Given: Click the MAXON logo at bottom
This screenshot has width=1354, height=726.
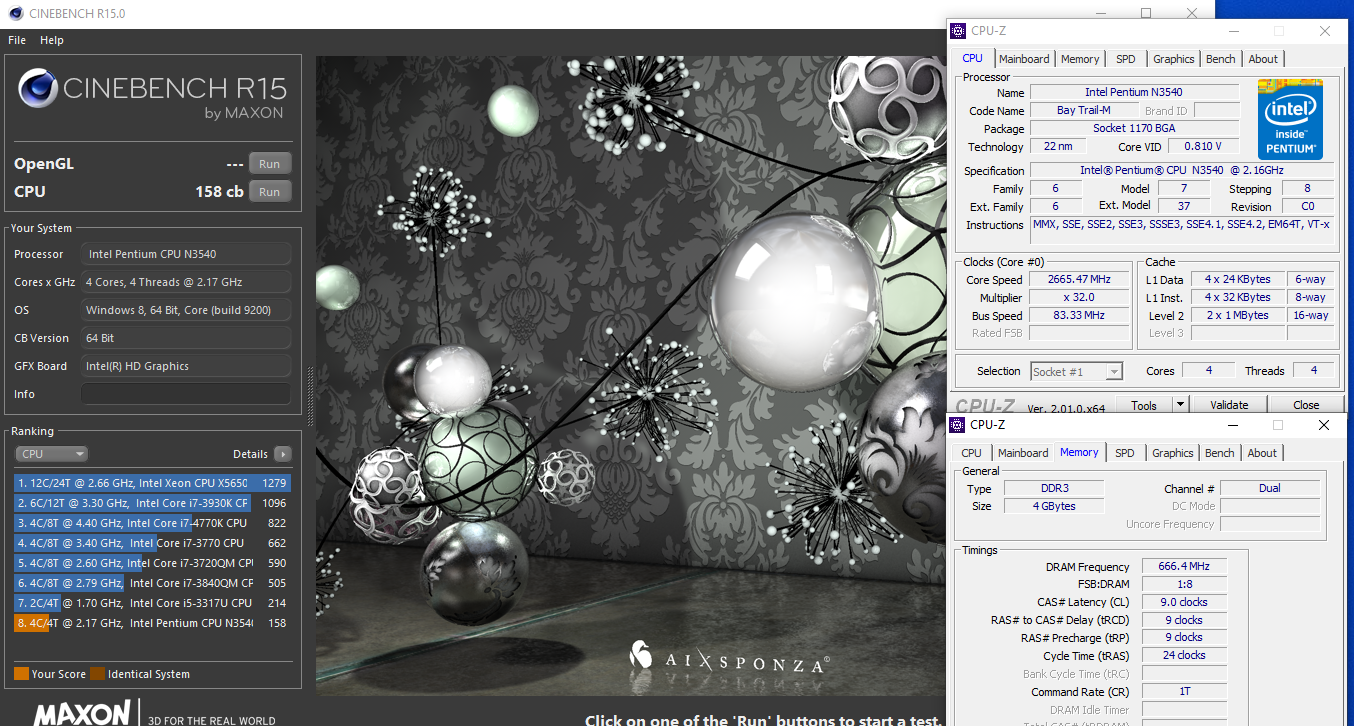Looking at the screenshot, I should [82, 713].
